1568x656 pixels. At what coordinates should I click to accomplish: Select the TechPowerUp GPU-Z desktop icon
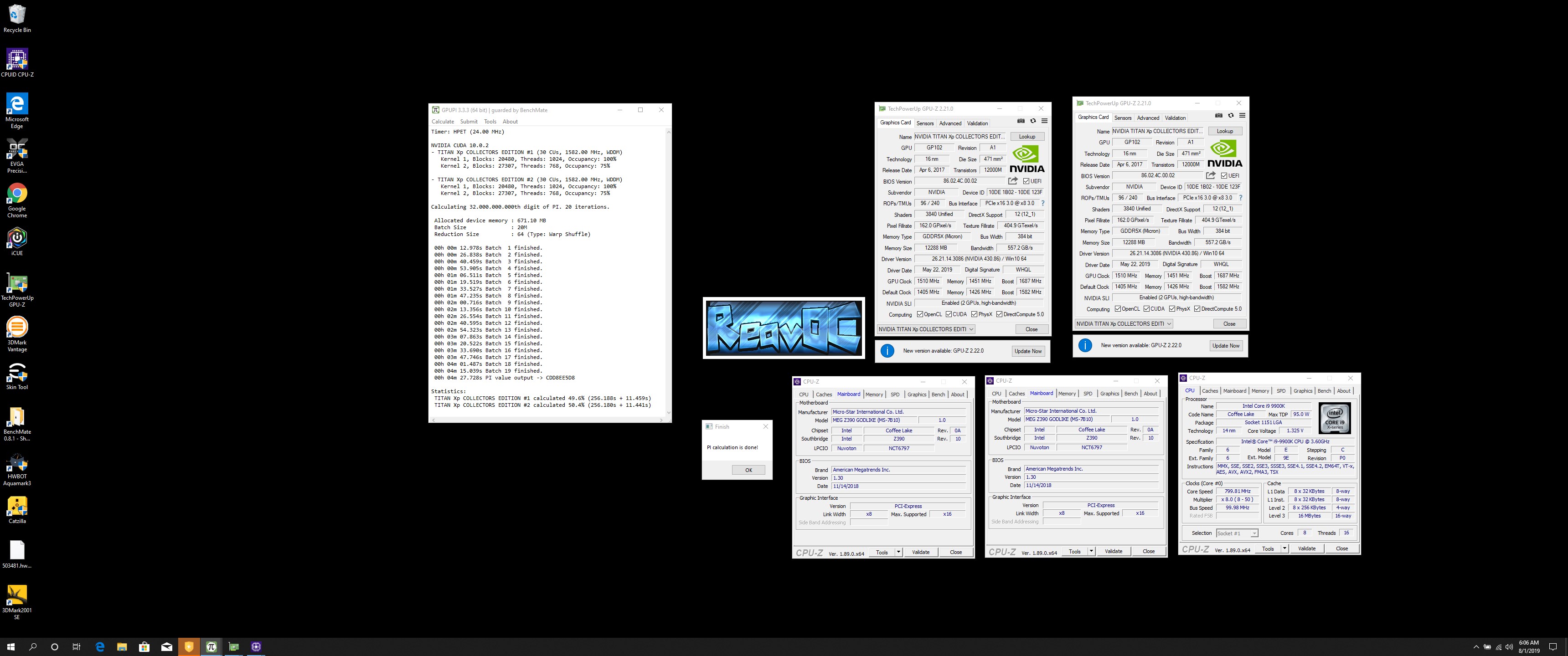click(17, 290)
